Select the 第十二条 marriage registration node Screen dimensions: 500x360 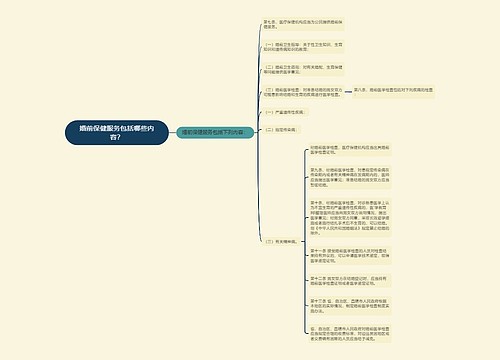[350, 281]
